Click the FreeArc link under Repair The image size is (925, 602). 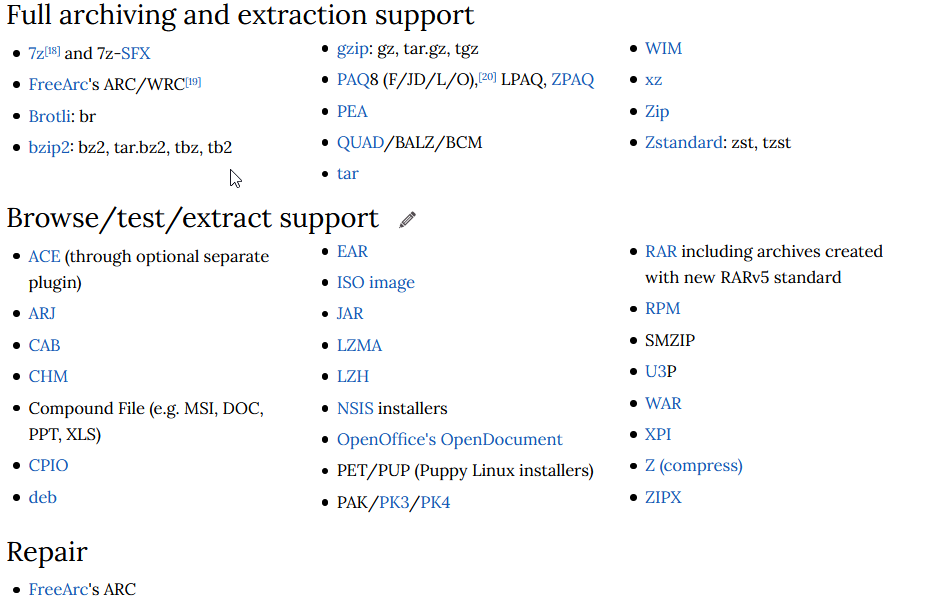(58, 589)
